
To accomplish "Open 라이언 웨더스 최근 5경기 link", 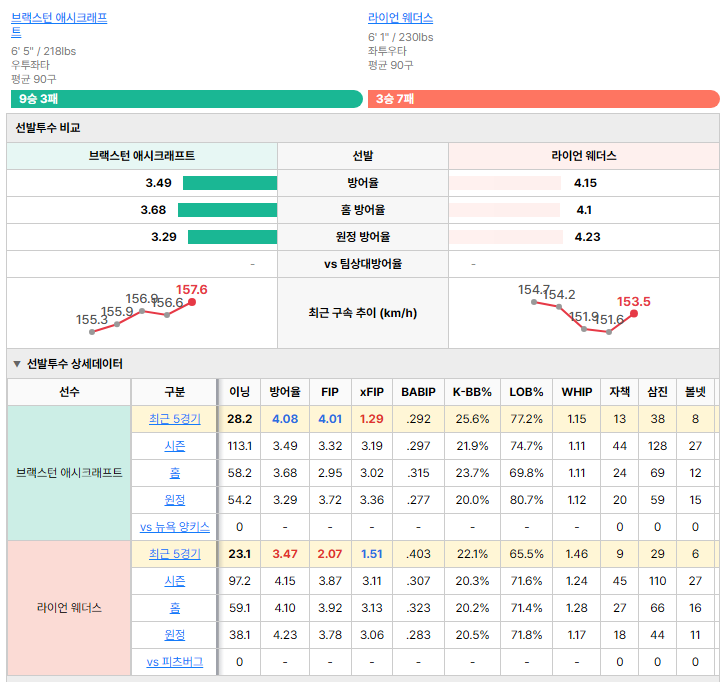I will point(175,554).
